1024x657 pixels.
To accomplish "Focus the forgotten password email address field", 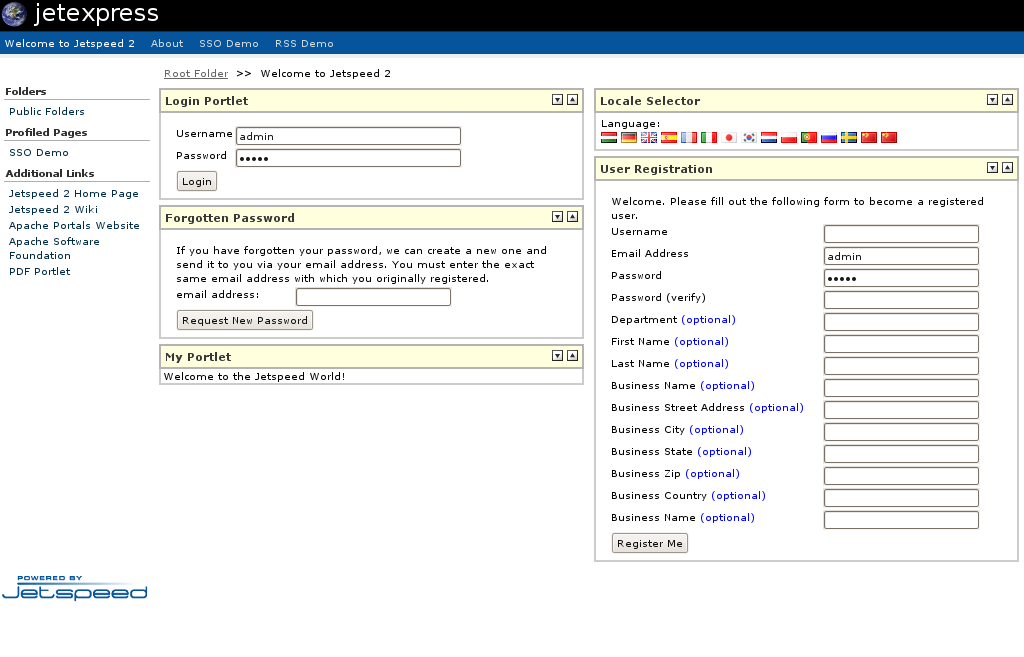I will [373, 297].
